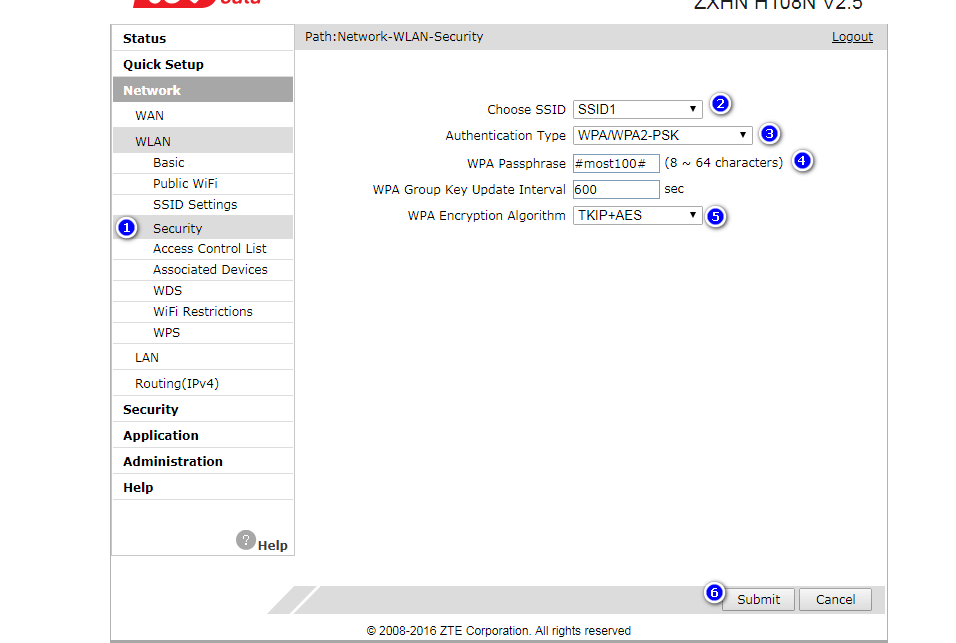Click the Help link beside question icon
The image size is (956, 643).
pyautogui.click(x=273, y=545)
